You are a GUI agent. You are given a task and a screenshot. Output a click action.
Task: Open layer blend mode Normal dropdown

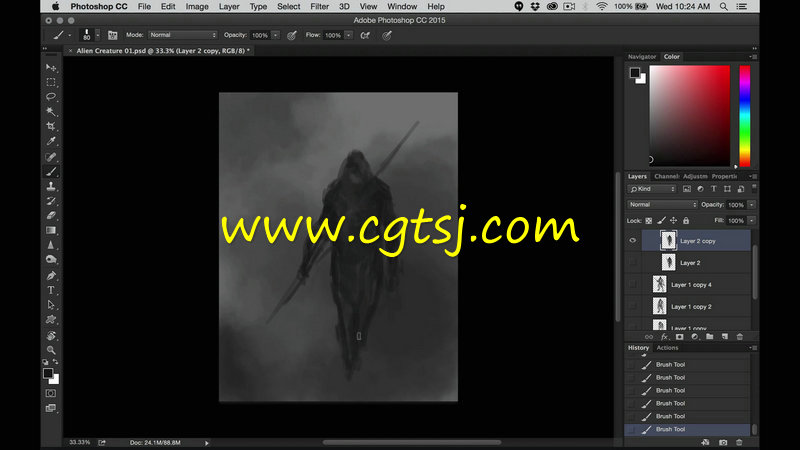coord(662,205)
